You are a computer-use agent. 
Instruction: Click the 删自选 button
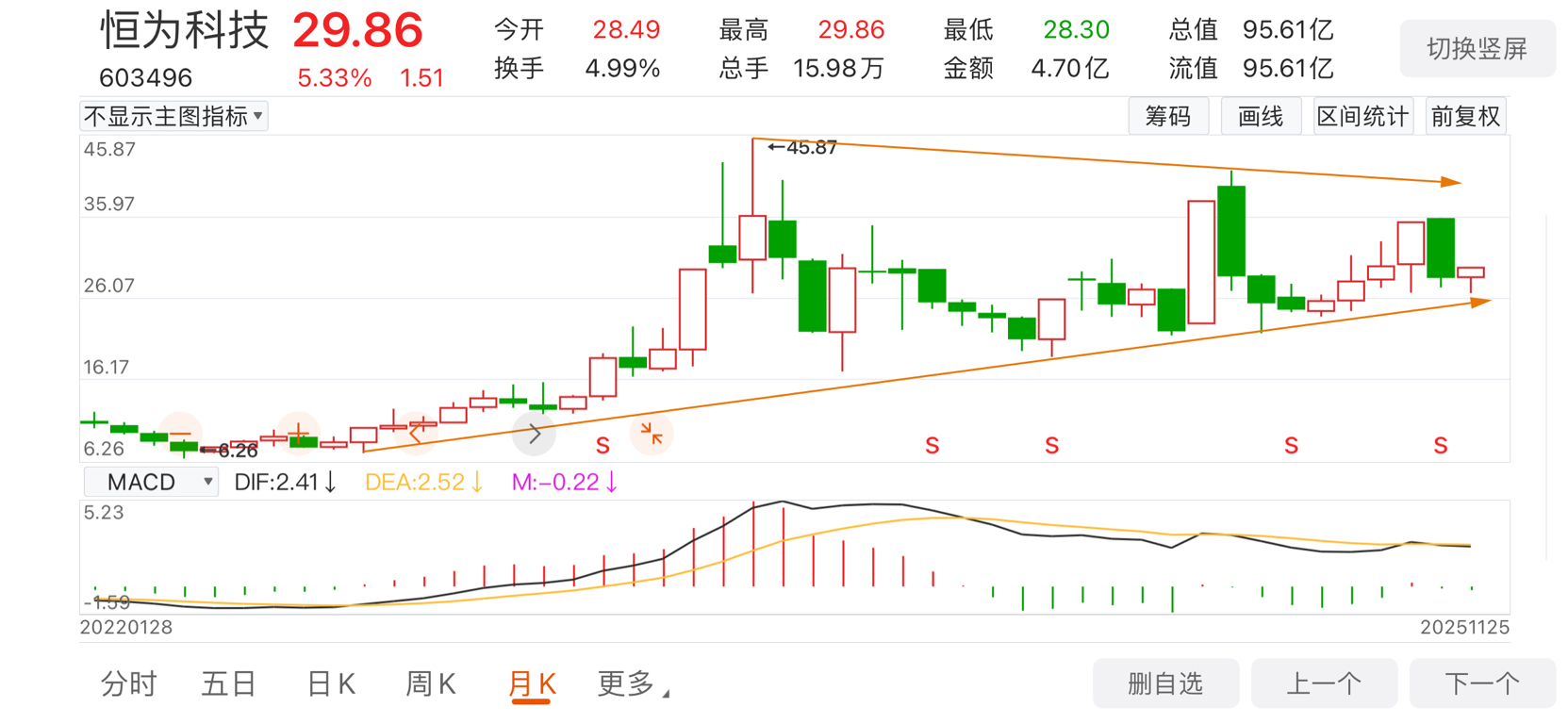1165,683
